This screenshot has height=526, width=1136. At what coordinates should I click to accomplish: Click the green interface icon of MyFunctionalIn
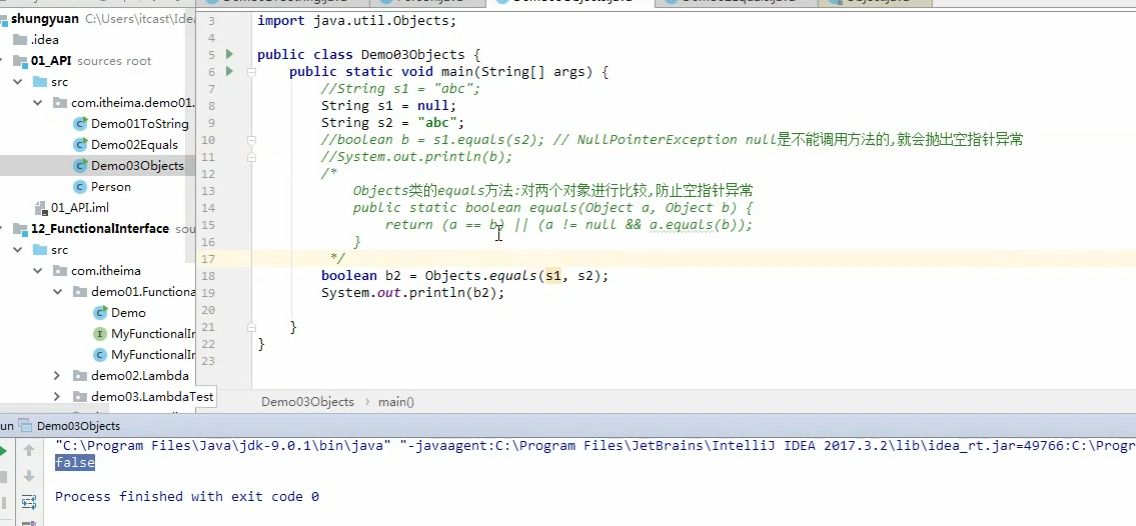[101, 334]
